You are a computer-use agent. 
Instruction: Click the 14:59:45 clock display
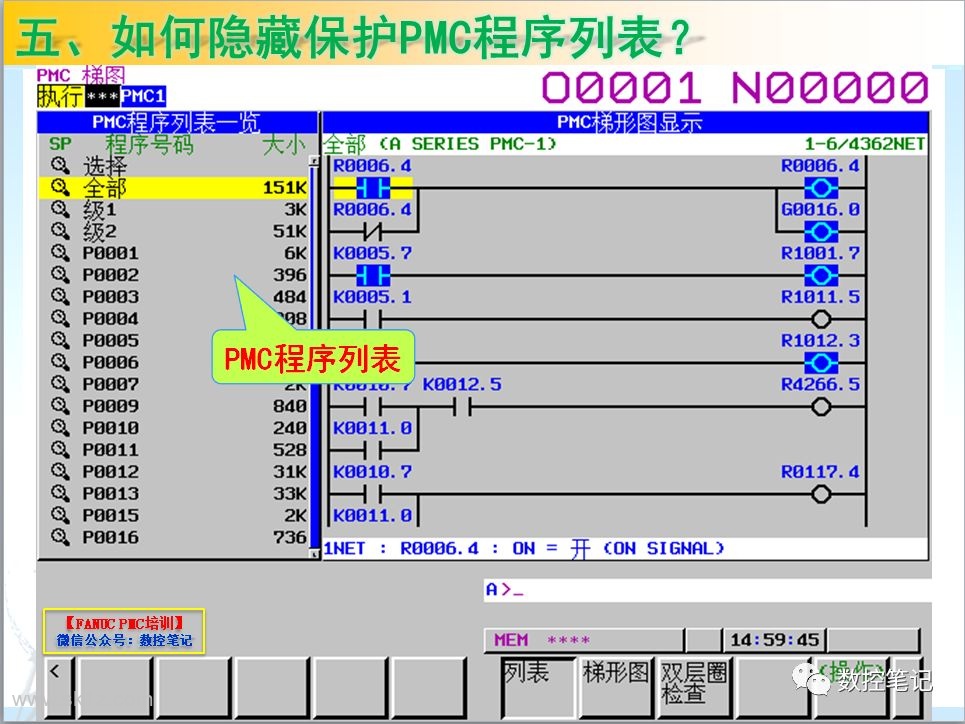(x=774, y=640)
